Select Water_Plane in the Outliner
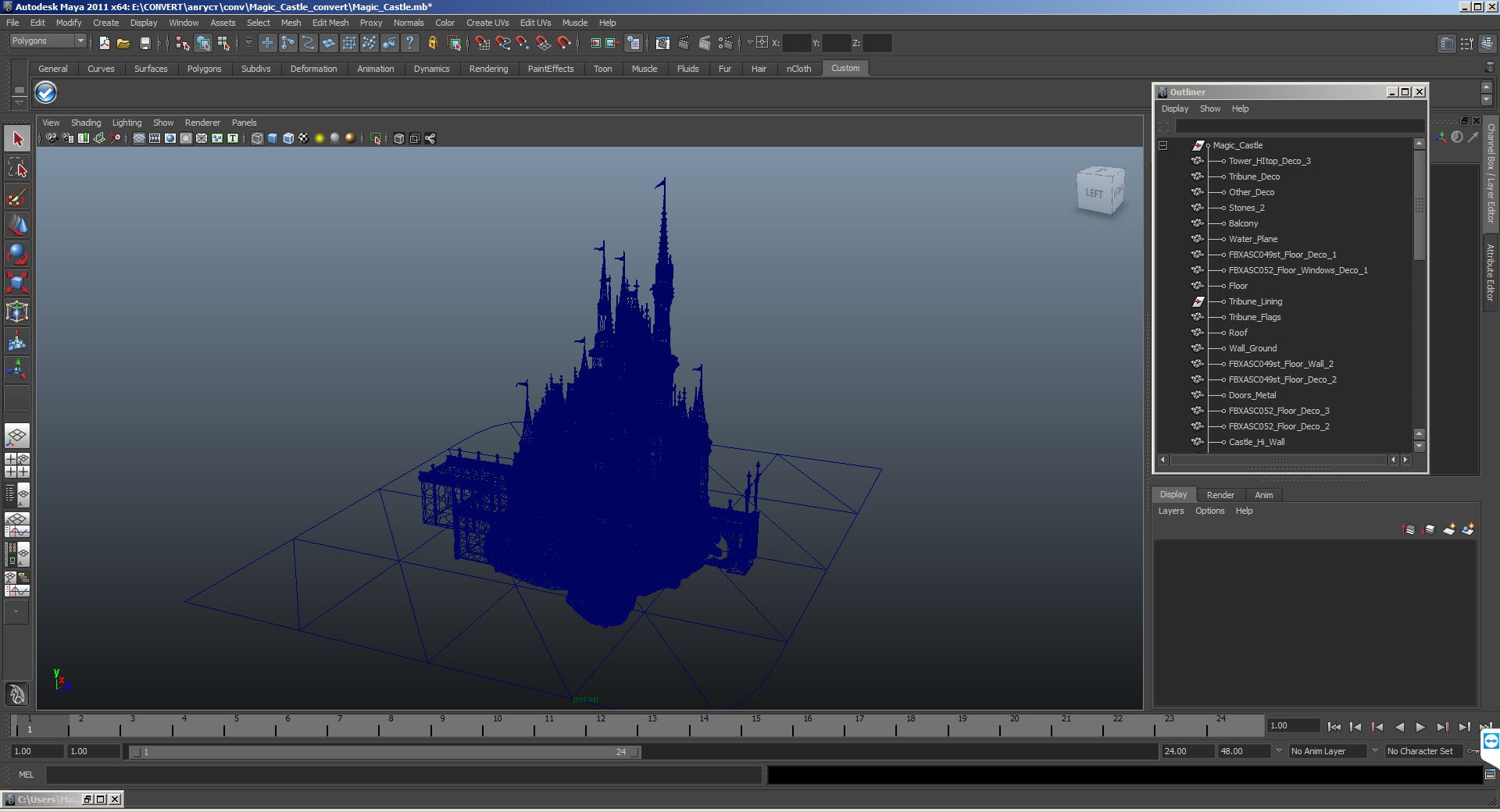Viewport: 1500px width, 812px height. (x=1252, y=239)
